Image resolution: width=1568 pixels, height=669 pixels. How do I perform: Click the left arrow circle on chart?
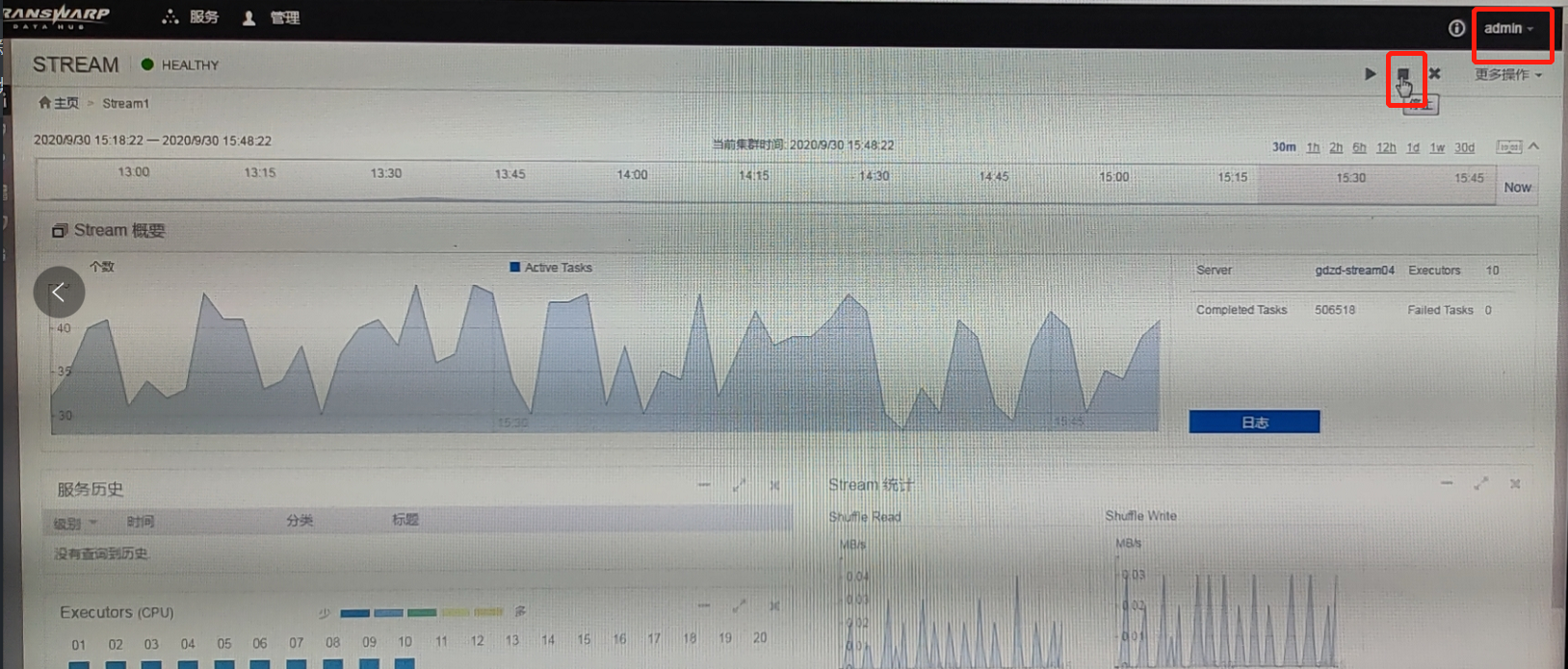(x=59, y=292)
